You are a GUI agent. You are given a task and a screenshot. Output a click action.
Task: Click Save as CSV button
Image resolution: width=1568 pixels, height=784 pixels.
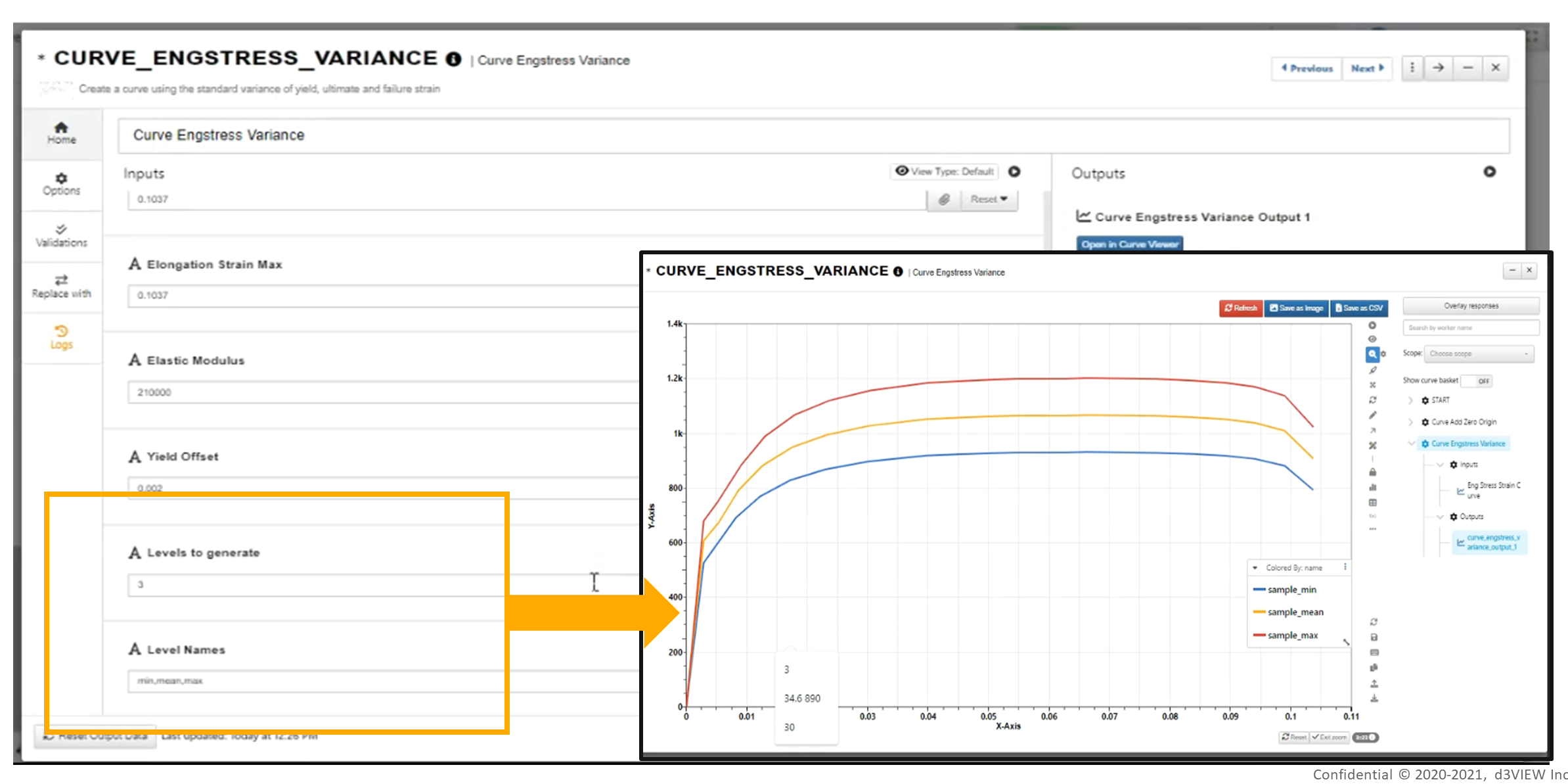(x=1358, y=308)
